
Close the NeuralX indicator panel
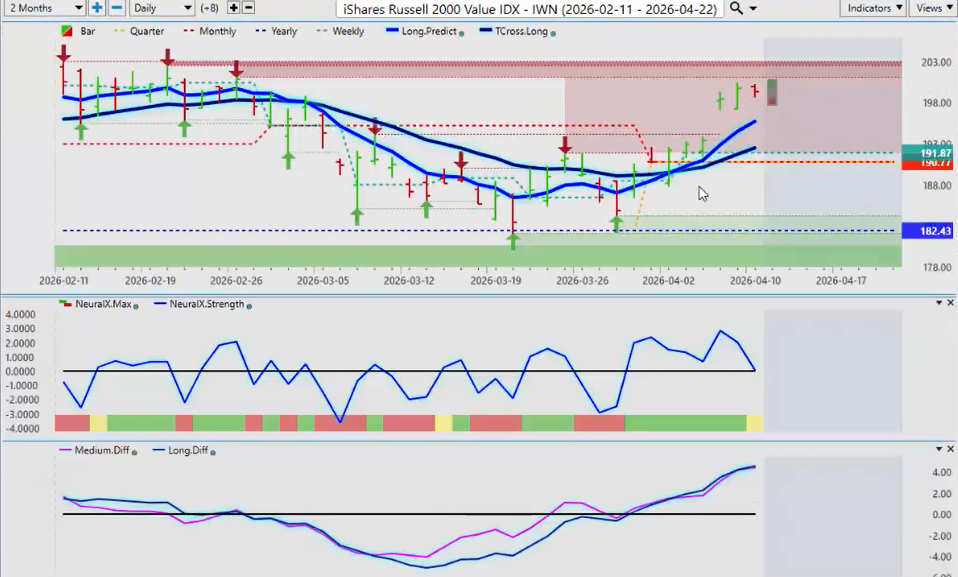tap(938, 303)
